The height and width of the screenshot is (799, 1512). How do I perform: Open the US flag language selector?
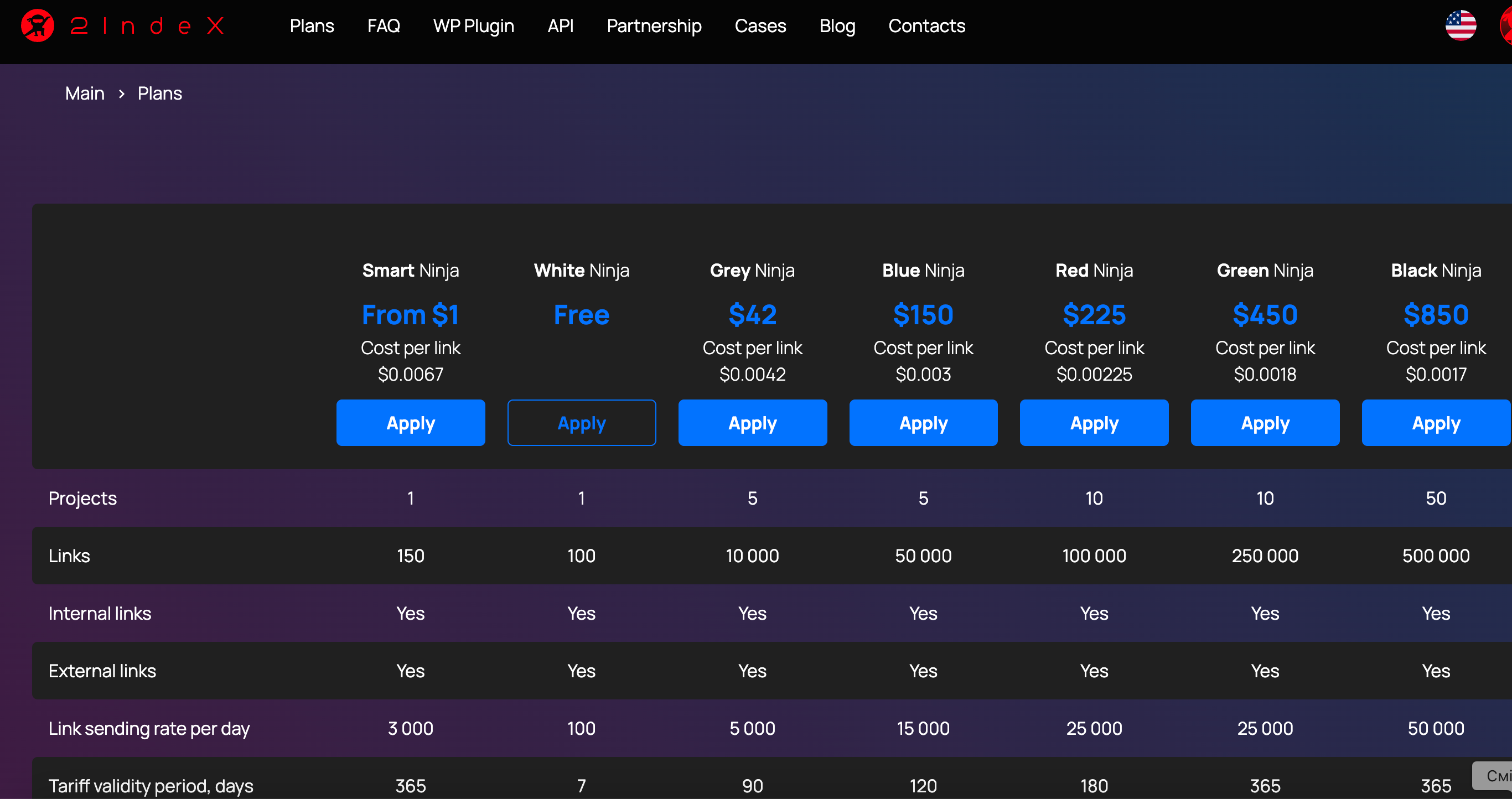[1461, 26]
